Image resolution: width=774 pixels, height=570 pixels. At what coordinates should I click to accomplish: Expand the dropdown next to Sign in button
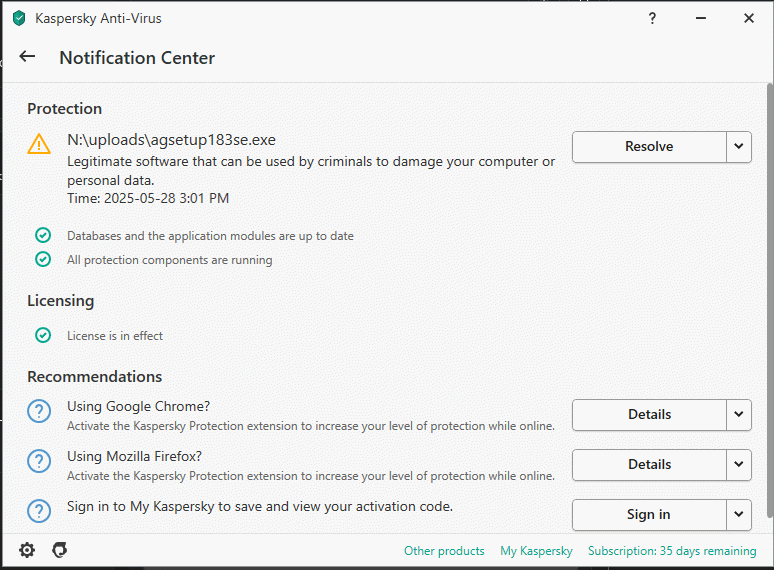(x=738, y=514)
